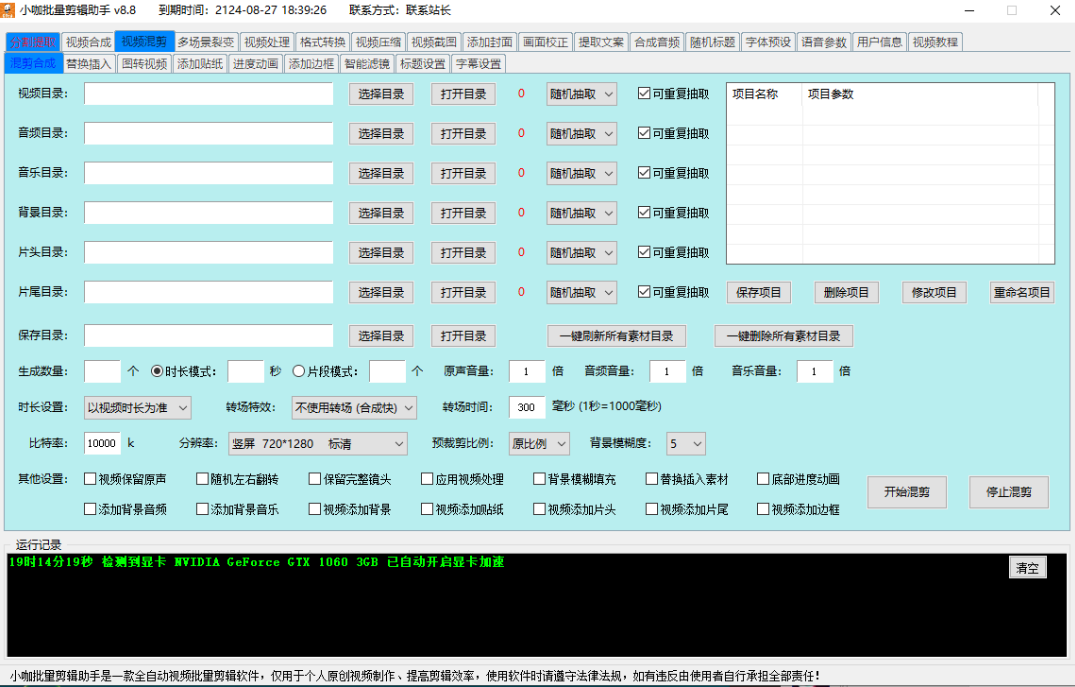Open the 分辨率 dropdown

[317, 443]
